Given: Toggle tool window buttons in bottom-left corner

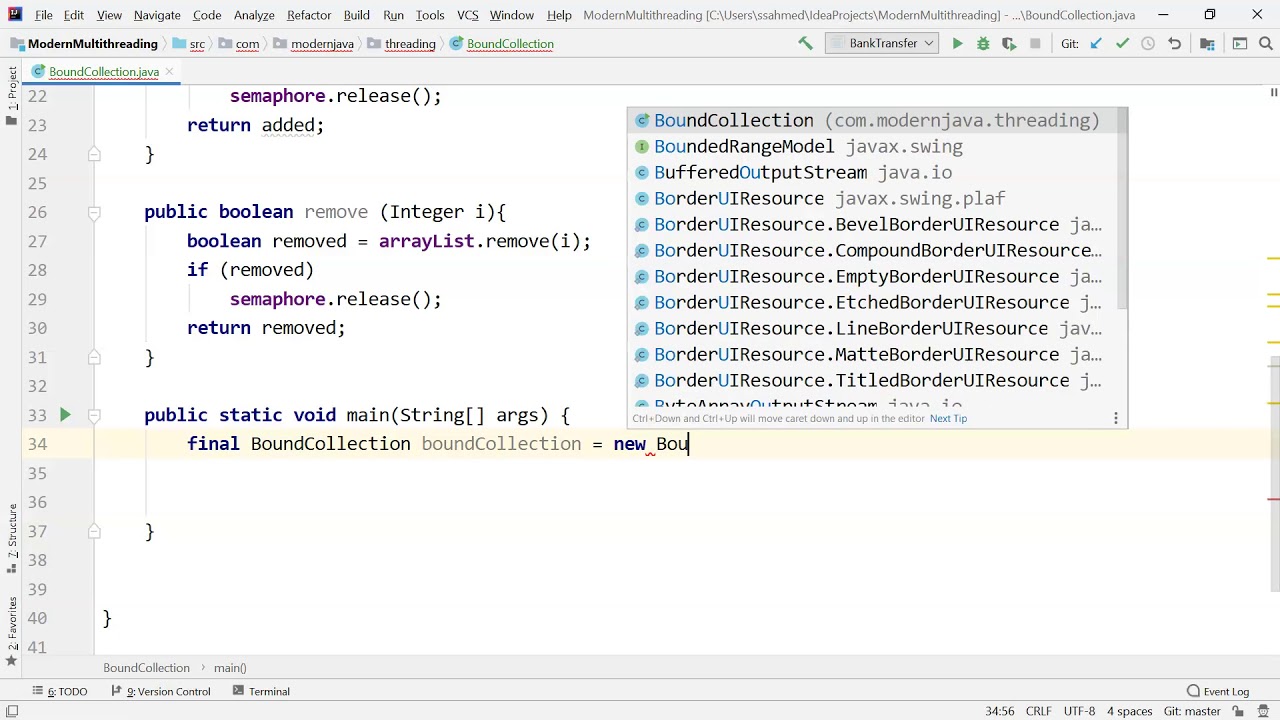Looking at the screenshot, I should (x=11, y=711).
